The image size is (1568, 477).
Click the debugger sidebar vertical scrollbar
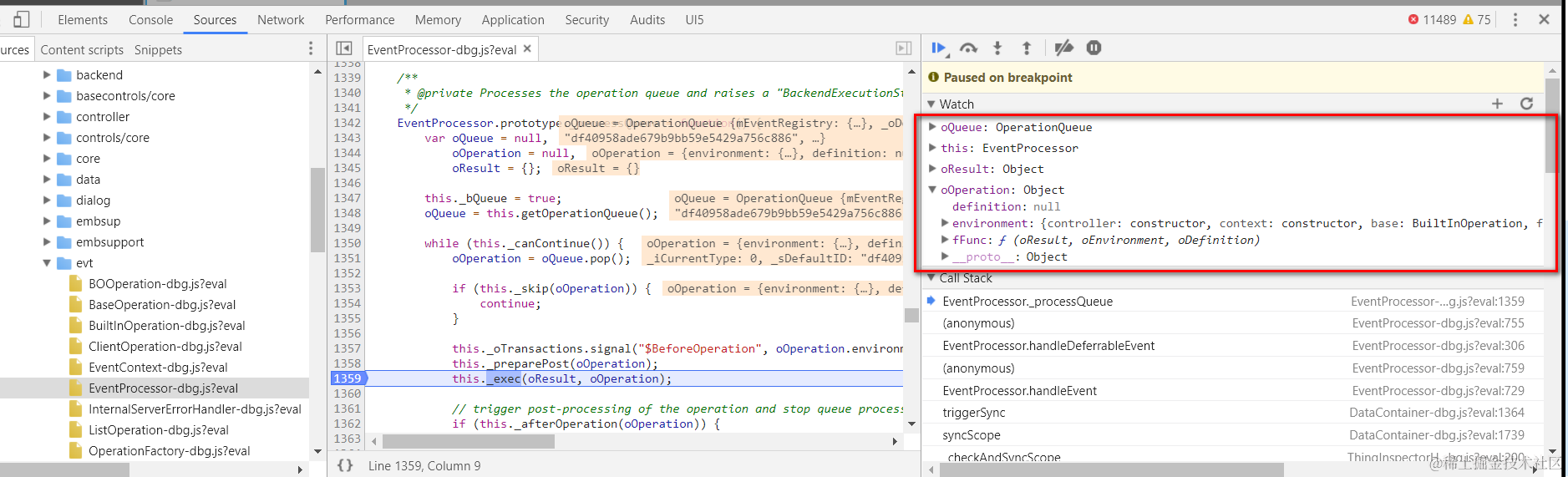[1552, 125]
